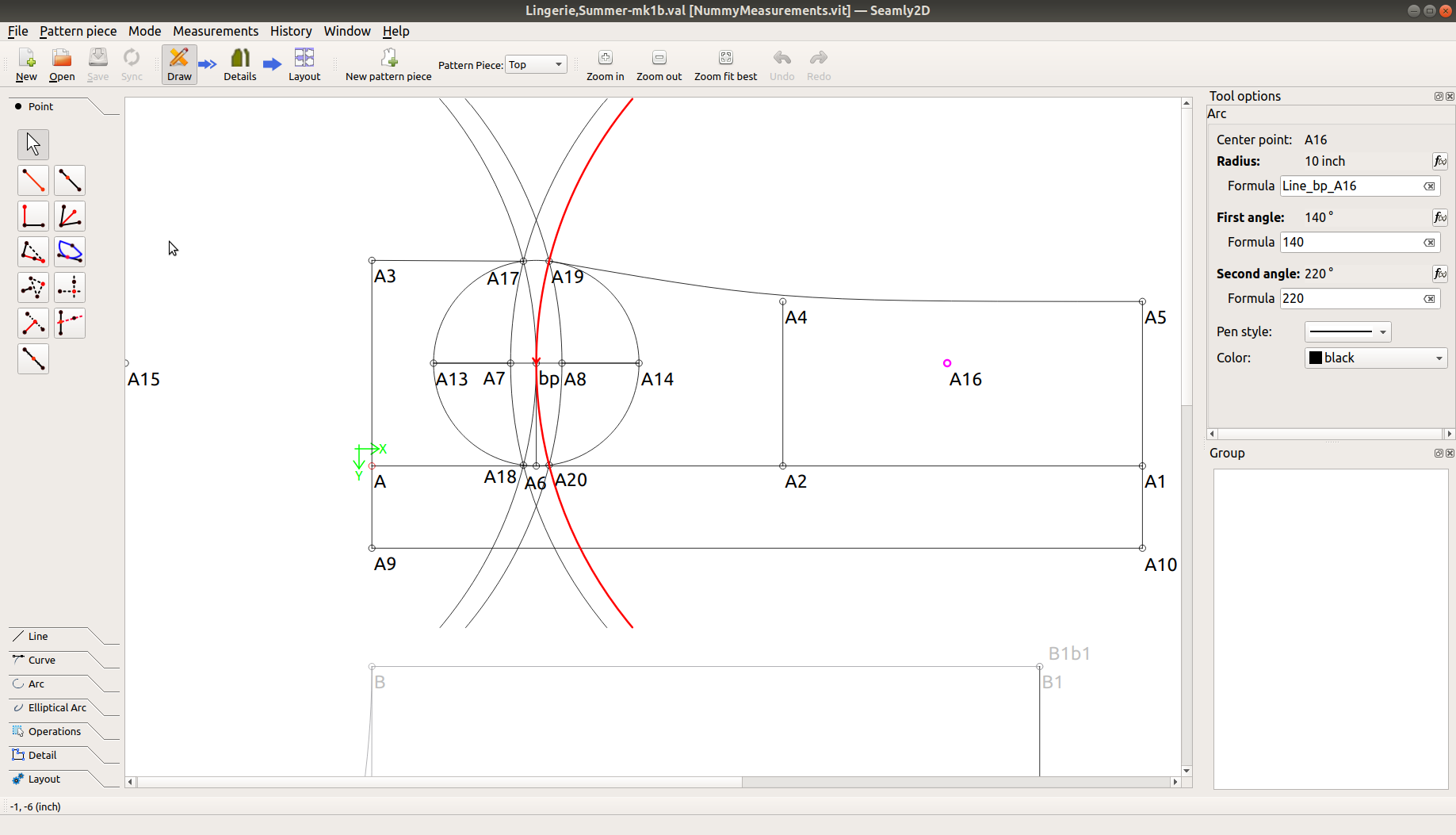Click the New pattern piece icon
Image resolution: width=1456 pixels, height=835 pixels.
[x=388, y=59]
